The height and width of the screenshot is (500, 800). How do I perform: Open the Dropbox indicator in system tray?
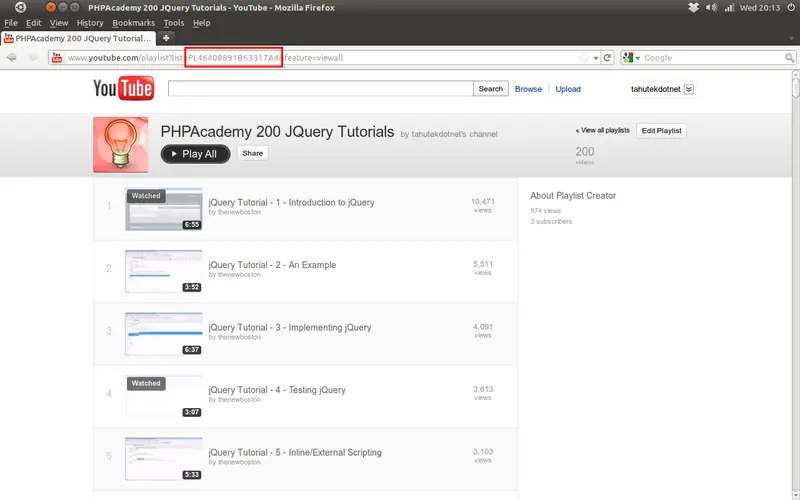pyautogui.click(x=693, y=8)
